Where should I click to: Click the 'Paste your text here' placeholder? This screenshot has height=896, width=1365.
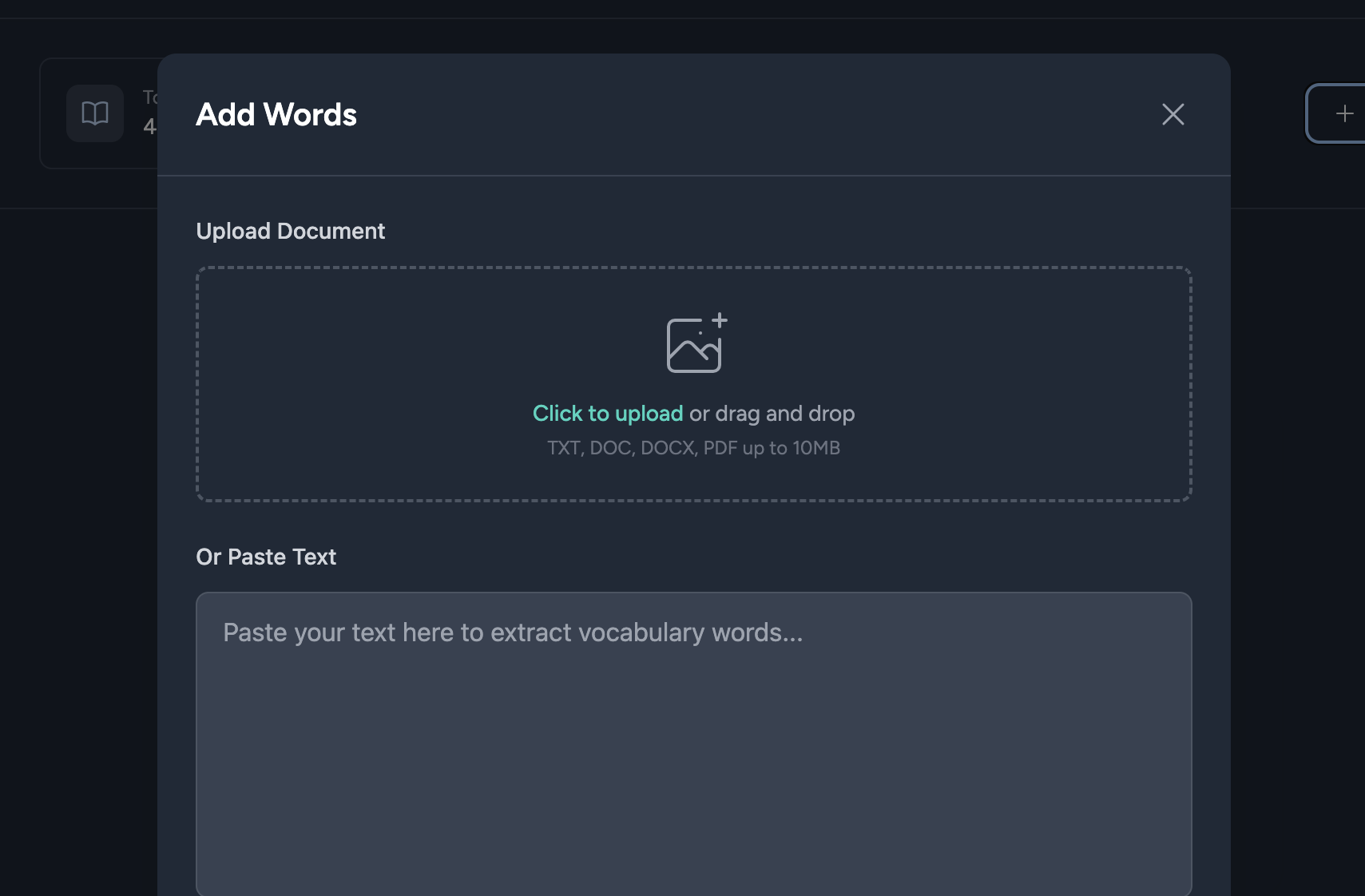point(513,632)
